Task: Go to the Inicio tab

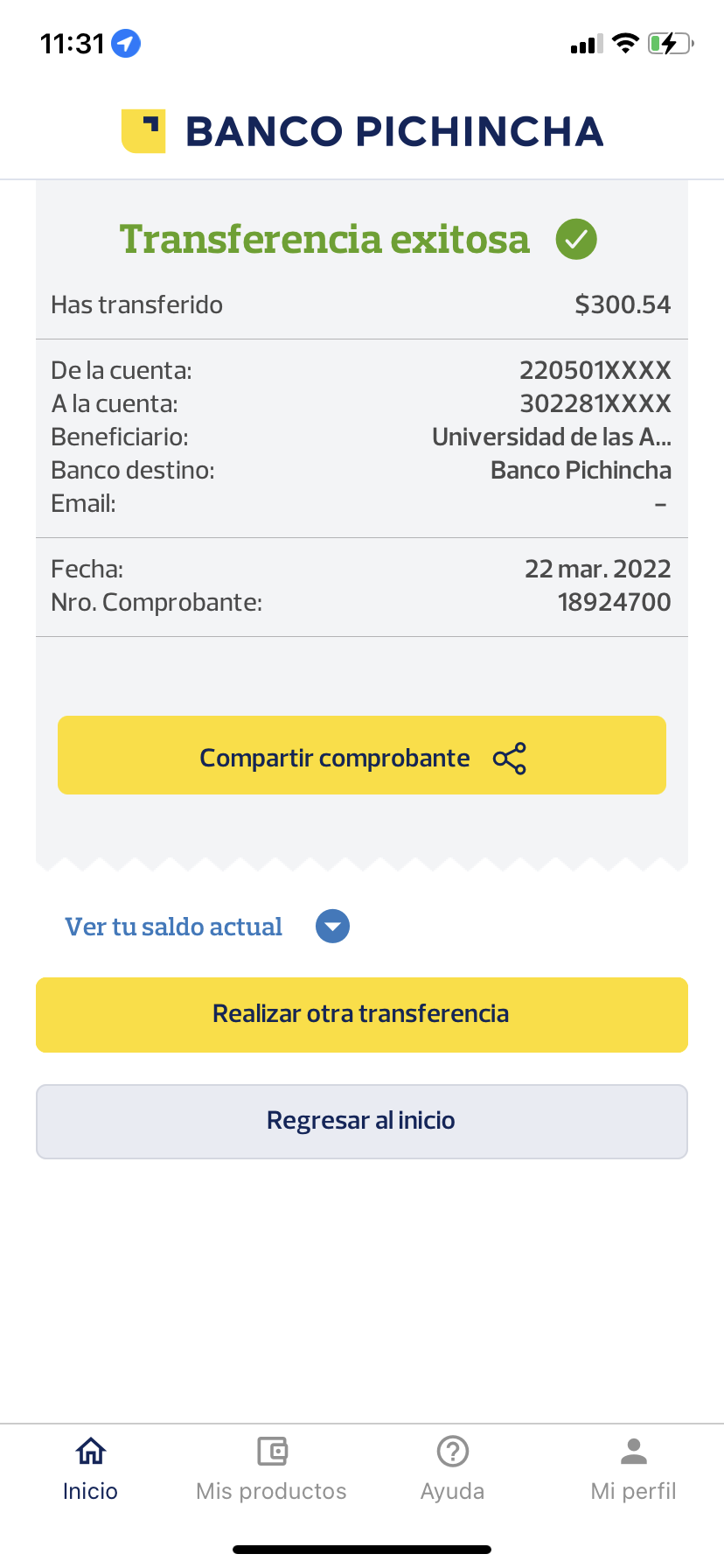Action: [90, 1468]
